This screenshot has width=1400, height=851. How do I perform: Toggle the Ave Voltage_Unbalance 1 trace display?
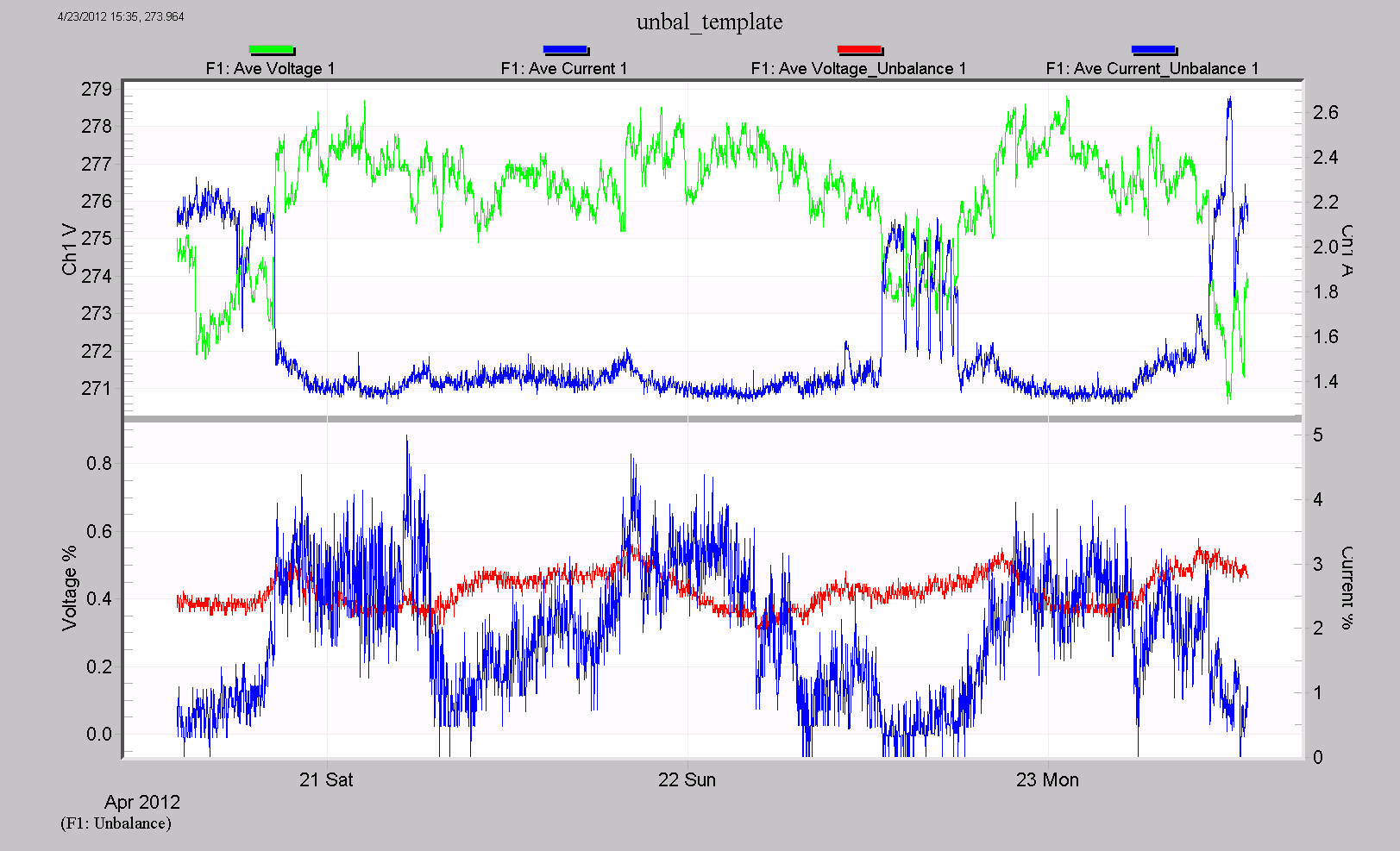point(860,51)
